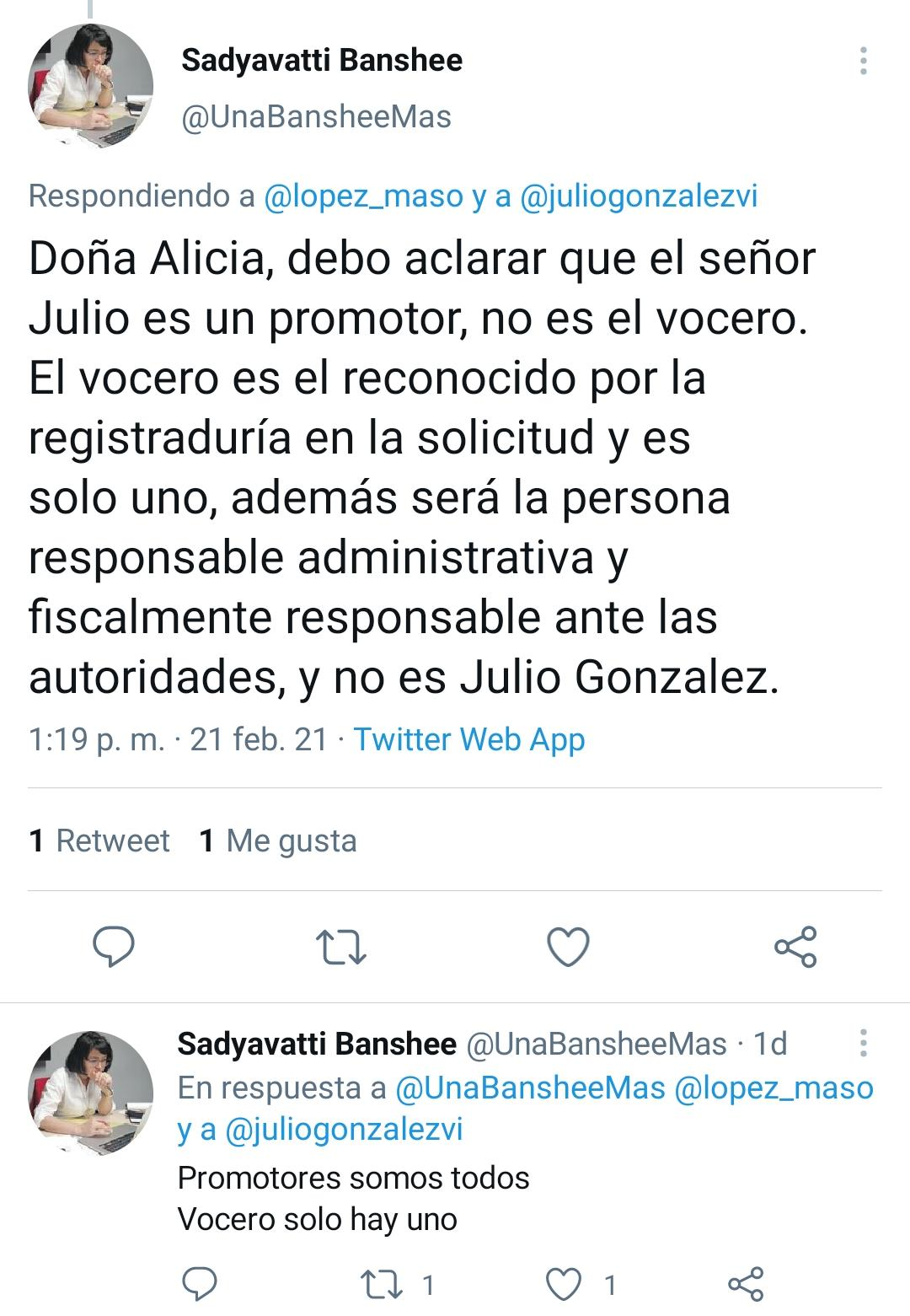Viewport: 910px width, 1316px height.
Task: Reply to the main tweet
Action: coord(113,946)
